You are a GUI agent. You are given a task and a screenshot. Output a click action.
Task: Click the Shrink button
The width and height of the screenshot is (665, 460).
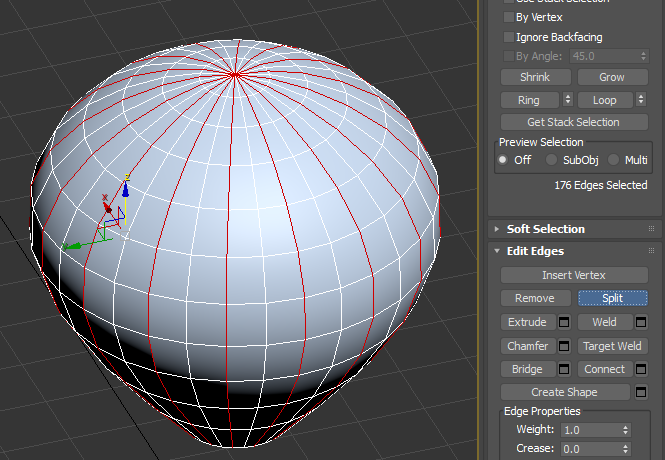click(536, 77)
